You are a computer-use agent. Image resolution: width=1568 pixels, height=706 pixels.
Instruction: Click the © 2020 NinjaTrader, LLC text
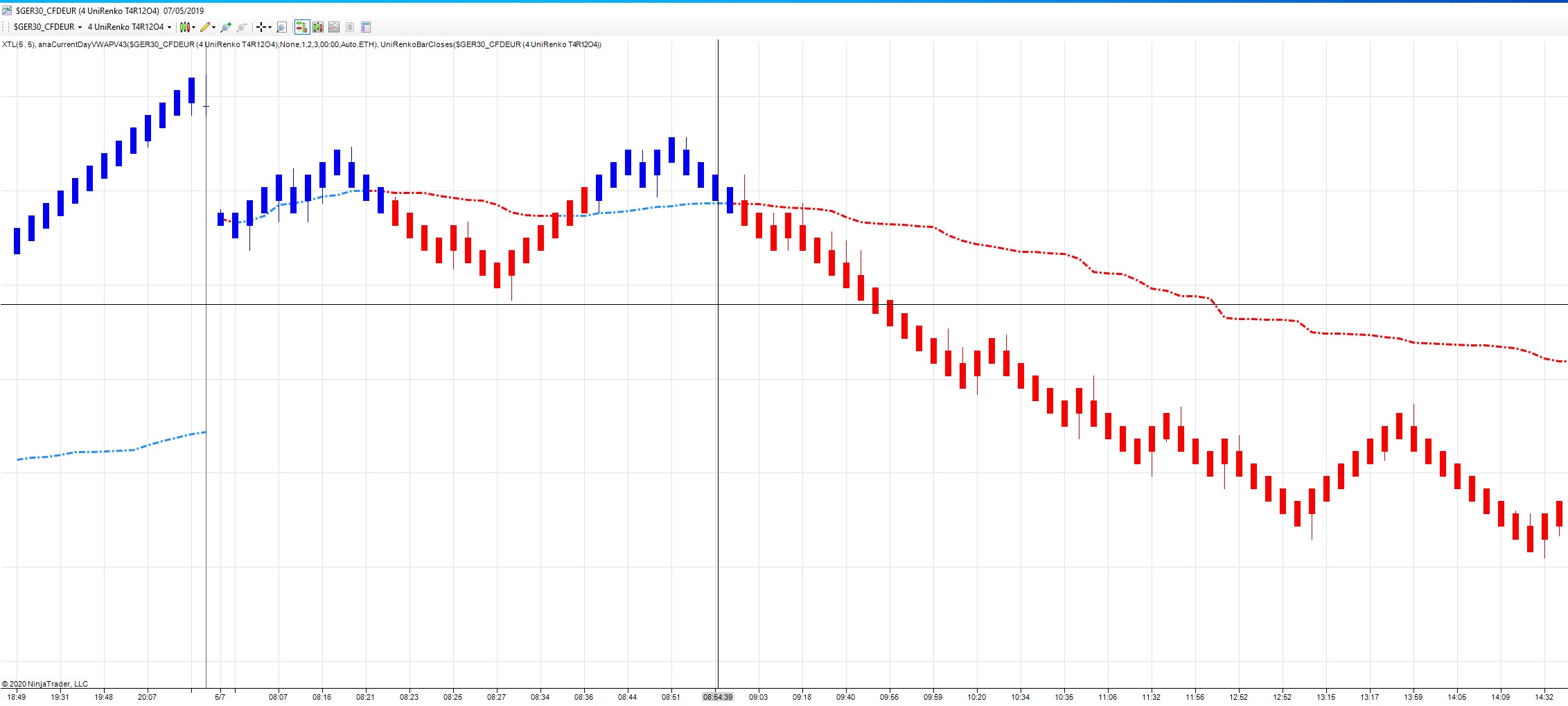tap(45, 684)
